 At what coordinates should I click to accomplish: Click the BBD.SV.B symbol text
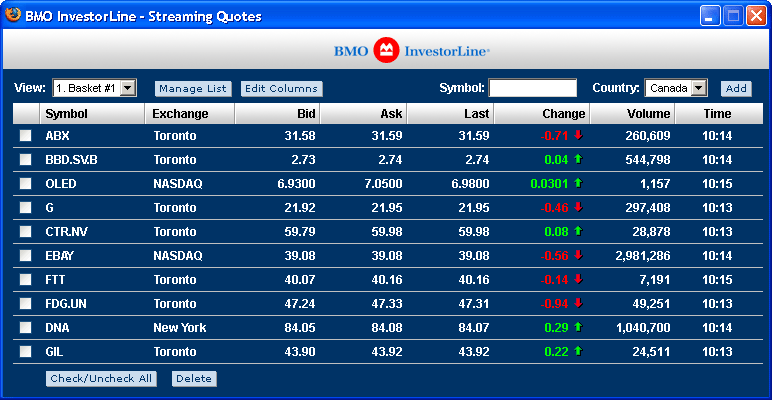(x=71, y=160)
